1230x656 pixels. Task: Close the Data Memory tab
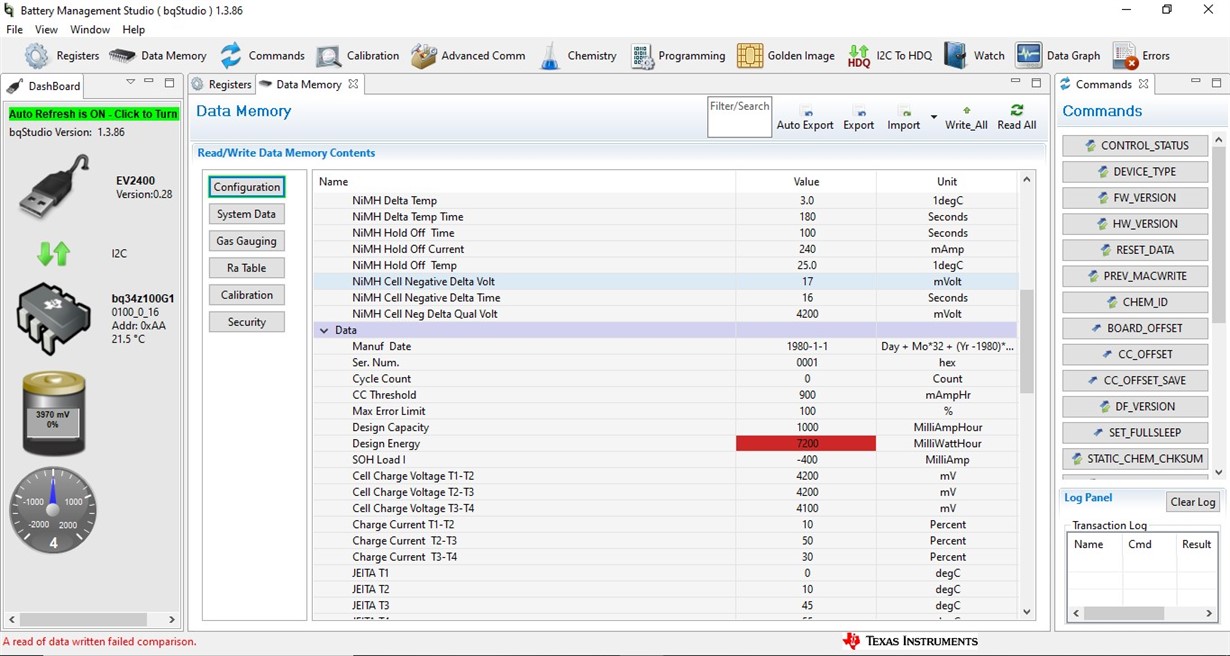353,84
